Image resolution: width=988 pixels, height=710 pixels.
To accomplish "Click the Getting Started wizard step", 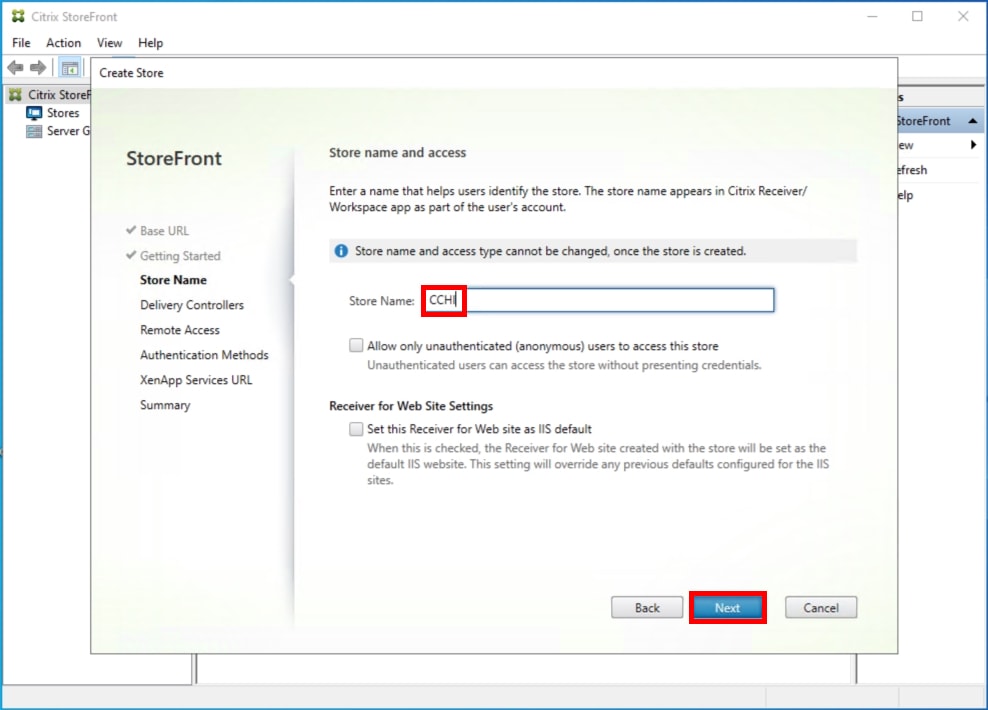I will [180, 256].
